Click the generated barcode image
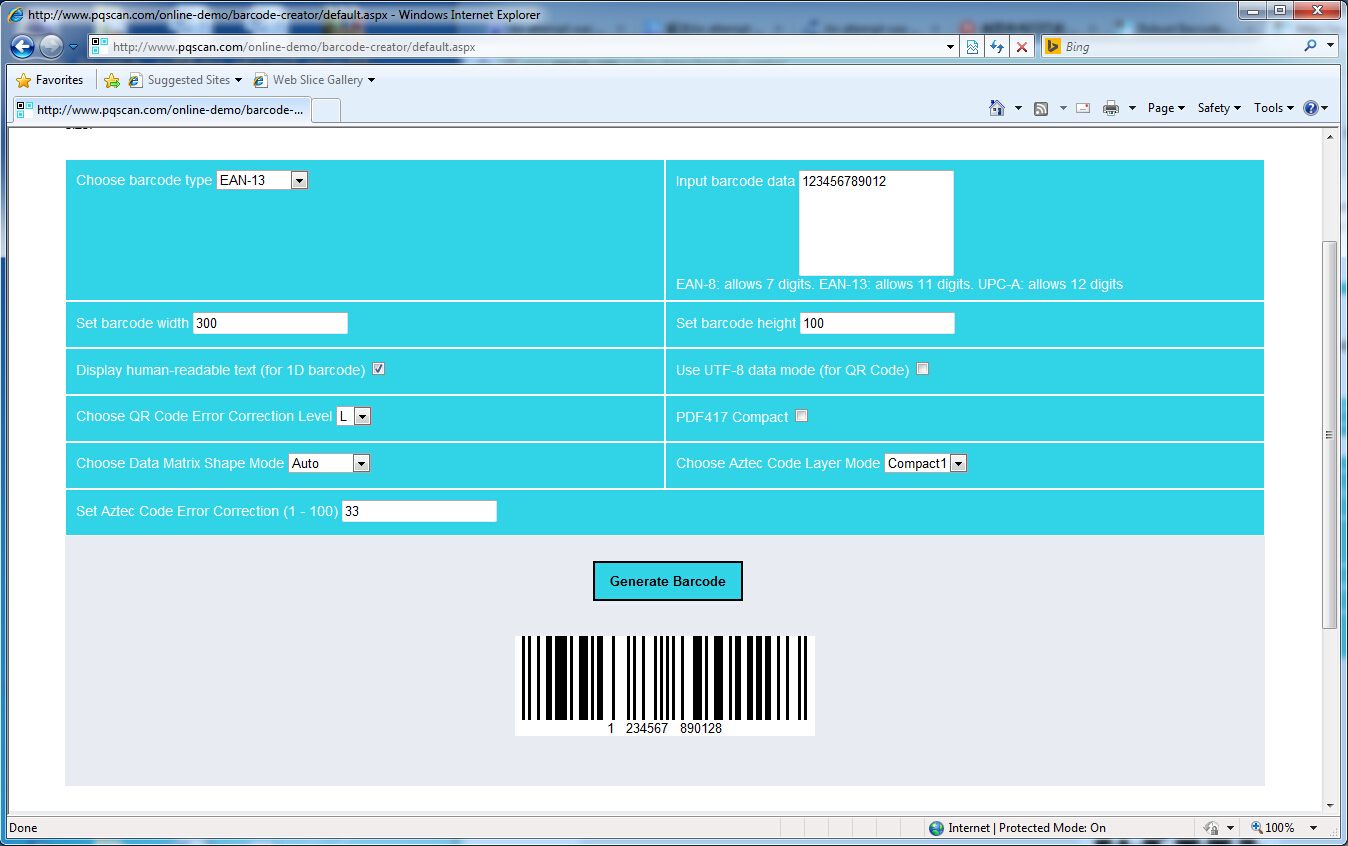 coord(665,686)
